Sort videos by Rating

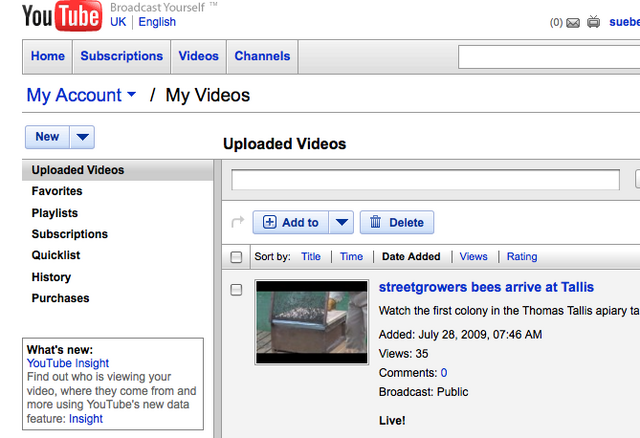point(522,257)
